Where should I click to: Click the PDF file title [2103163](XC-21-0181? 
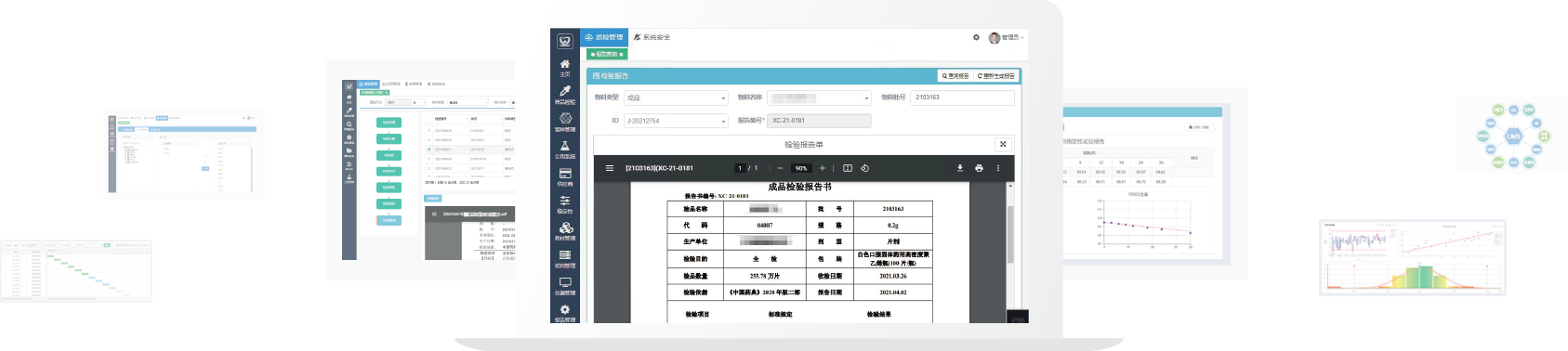pyautogui.click(x=659, y=168)
